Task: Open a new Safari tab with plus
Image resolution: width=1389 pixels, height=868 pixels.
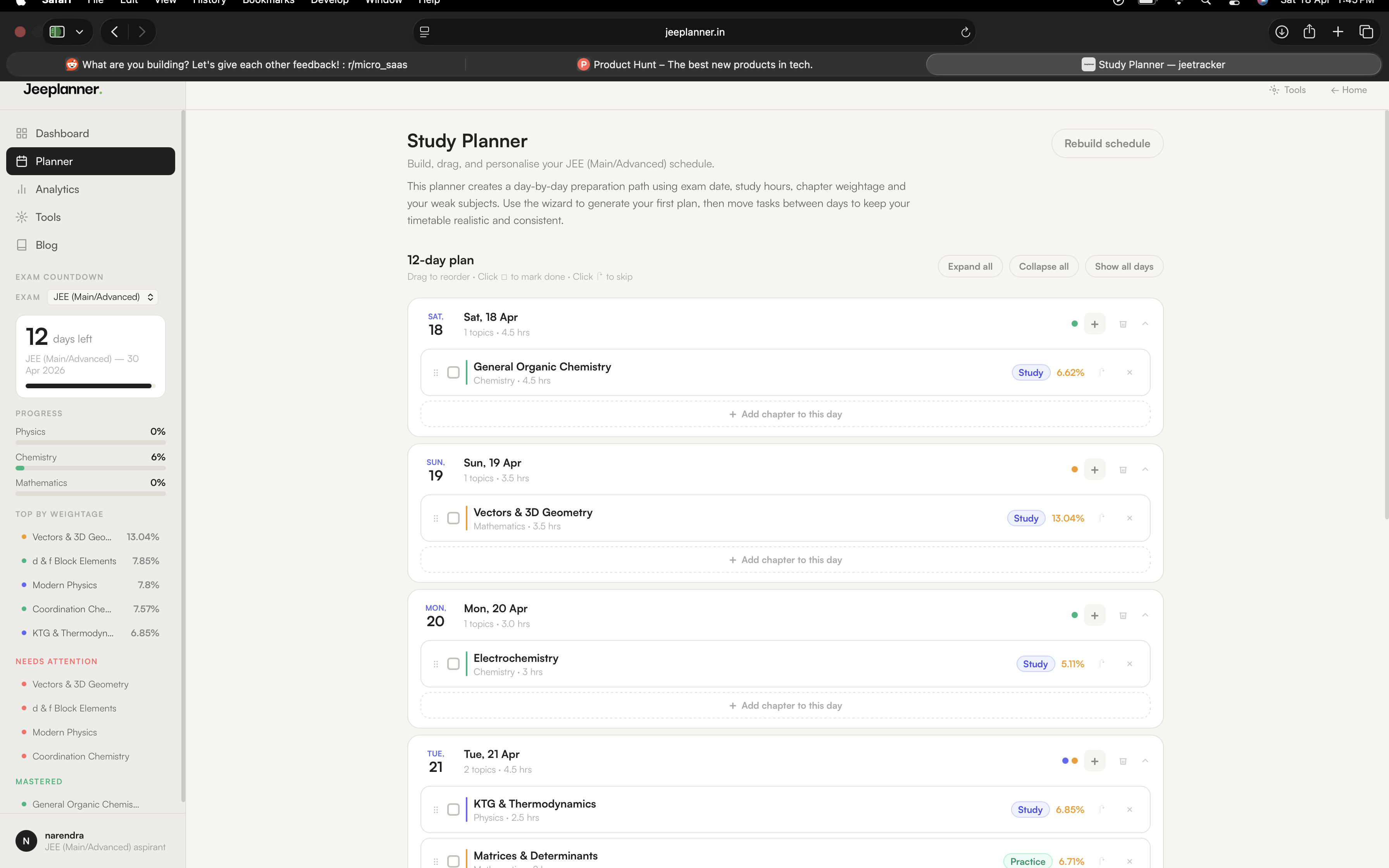Action: 1338,31
